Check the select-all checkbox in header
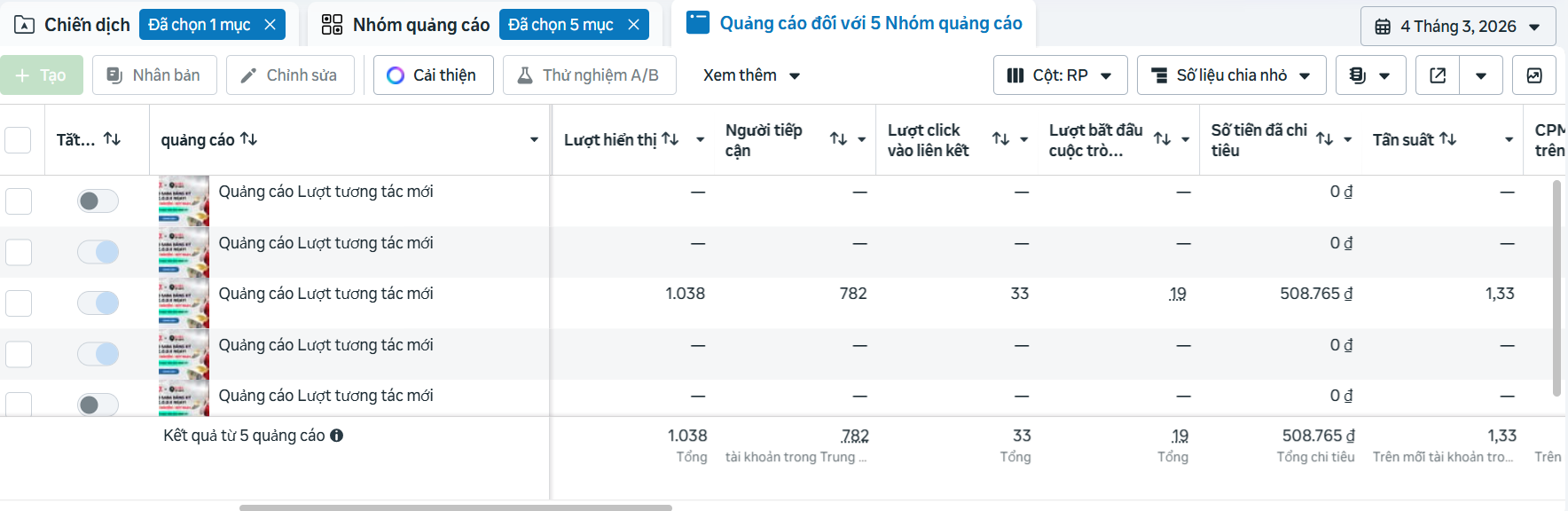 [x=18, y=140]
